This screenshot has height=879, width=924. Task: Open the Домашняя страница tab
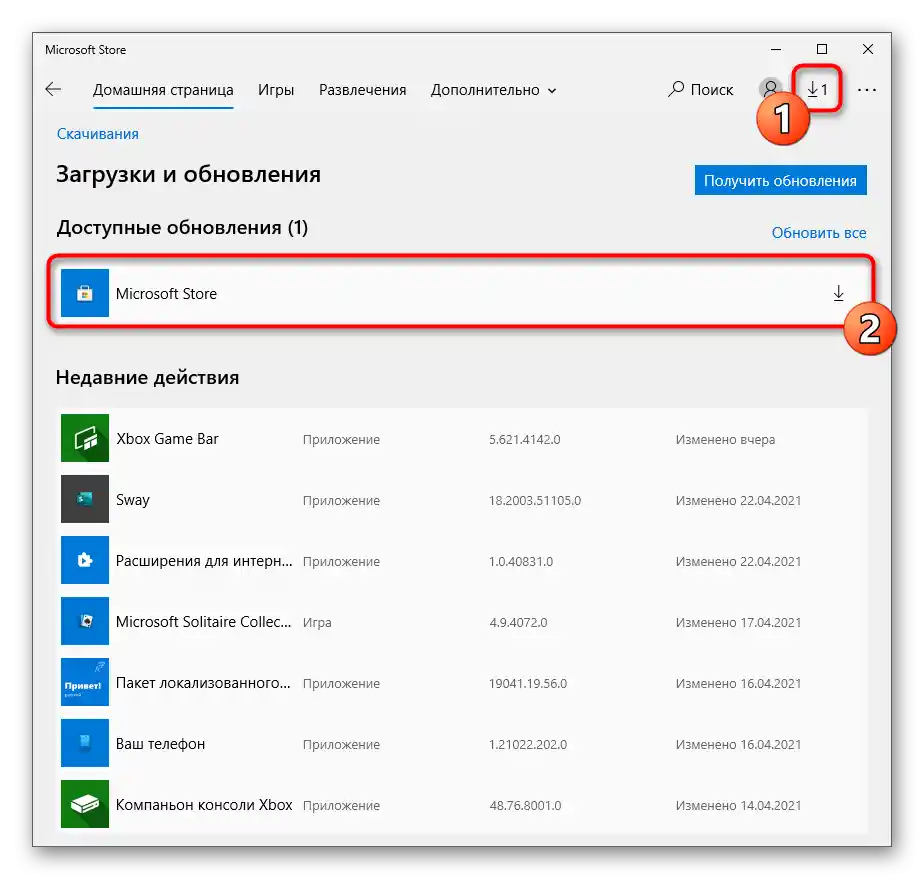163,90
